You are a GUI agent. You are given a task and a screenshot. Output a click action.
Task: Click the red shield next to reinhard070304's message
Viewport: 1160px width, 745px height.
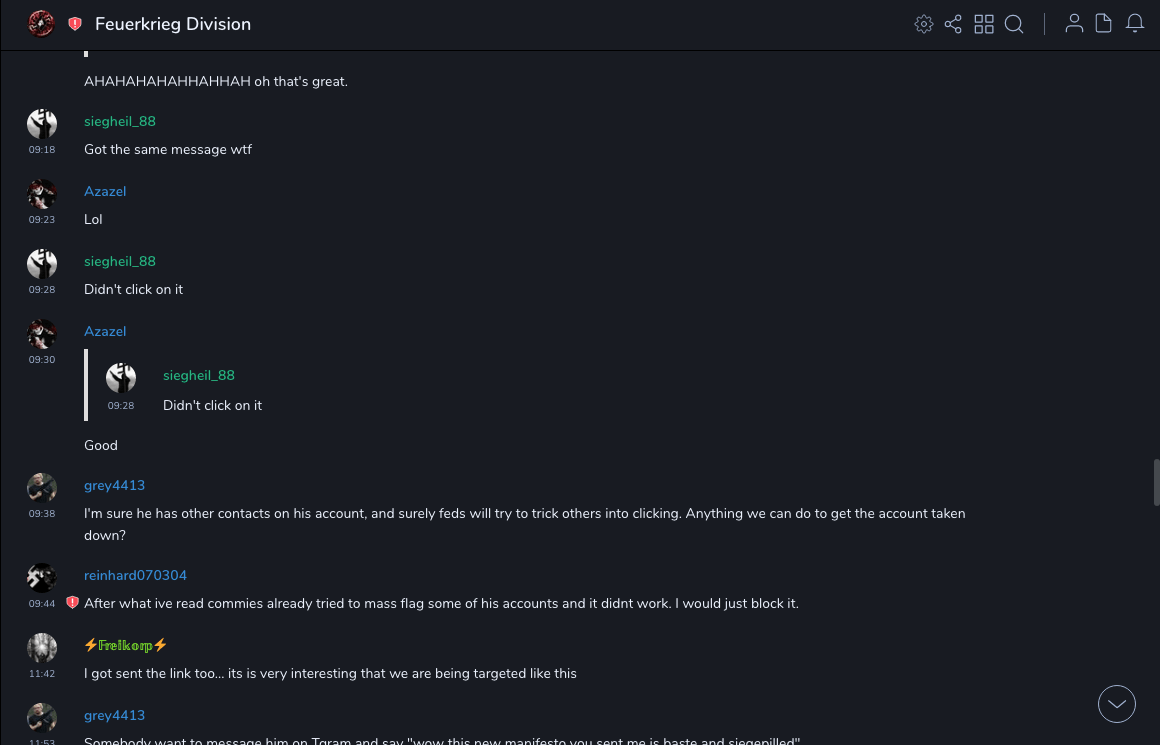[x=72, y=603]
